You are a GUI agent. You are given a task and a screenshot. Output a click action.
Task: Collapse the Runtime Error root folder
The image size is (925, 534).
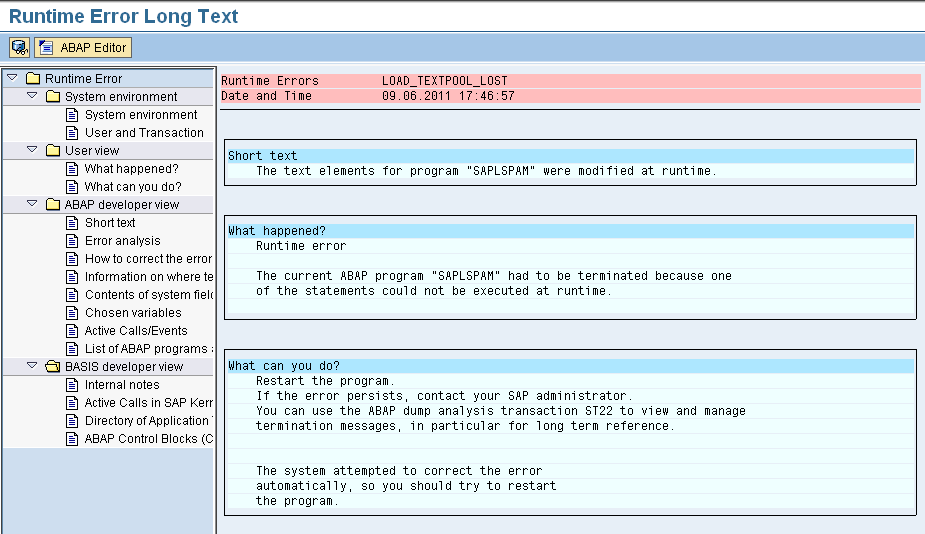11,78
